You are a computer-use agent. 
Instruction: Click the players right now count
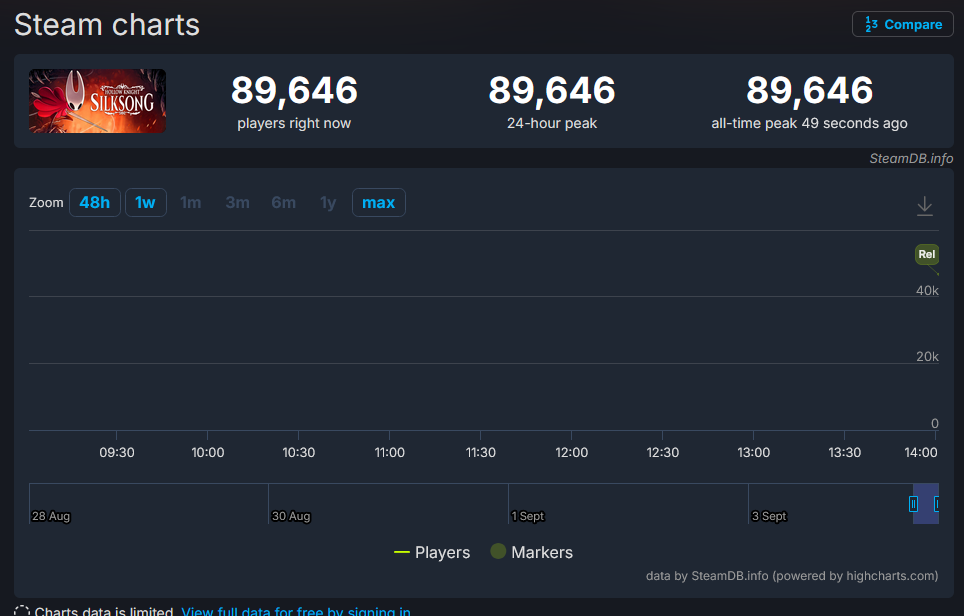pyautogui.click(x=294, y=90)
